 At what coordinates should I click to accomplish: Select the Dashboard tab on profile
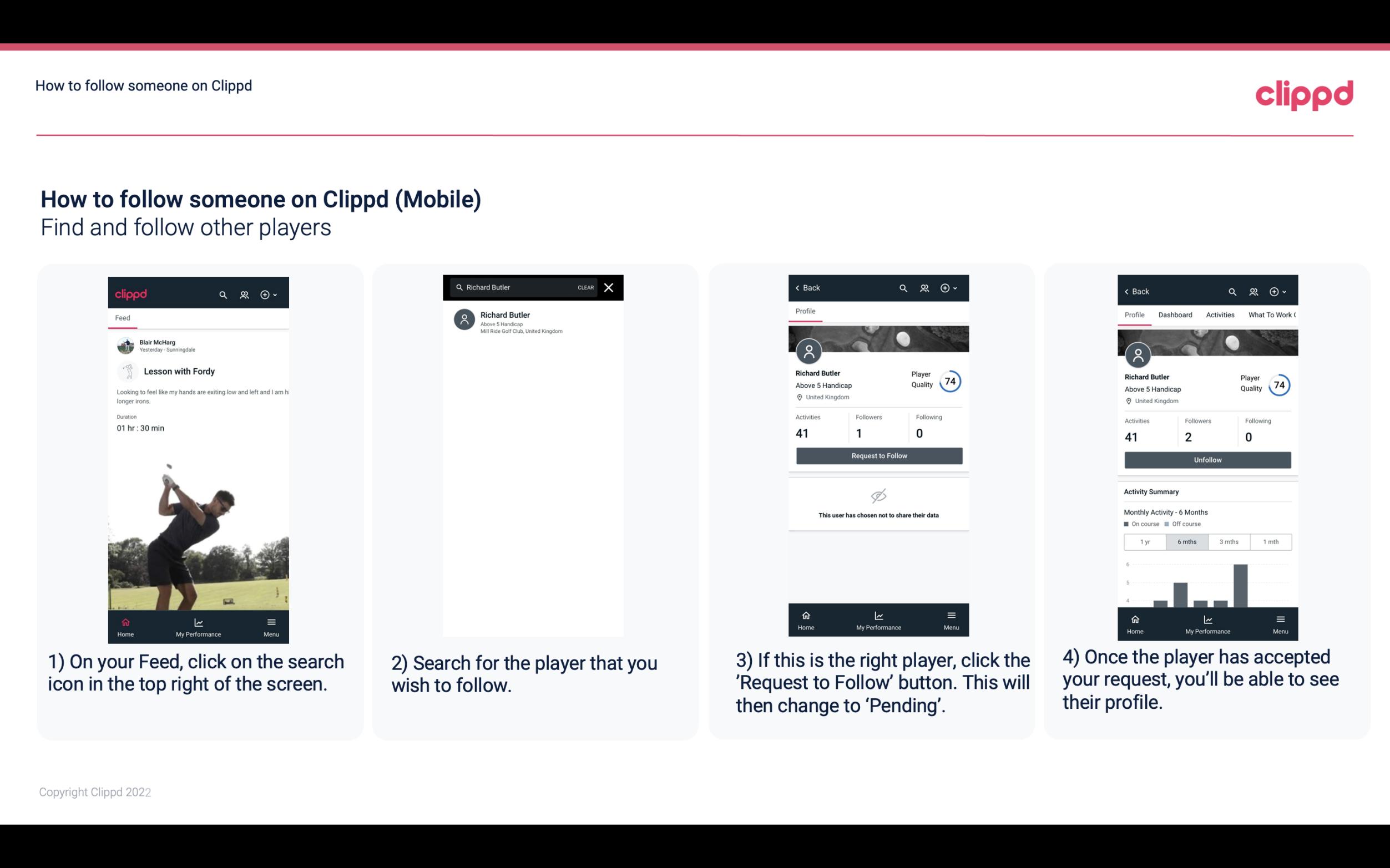[x=1176, y=314]
